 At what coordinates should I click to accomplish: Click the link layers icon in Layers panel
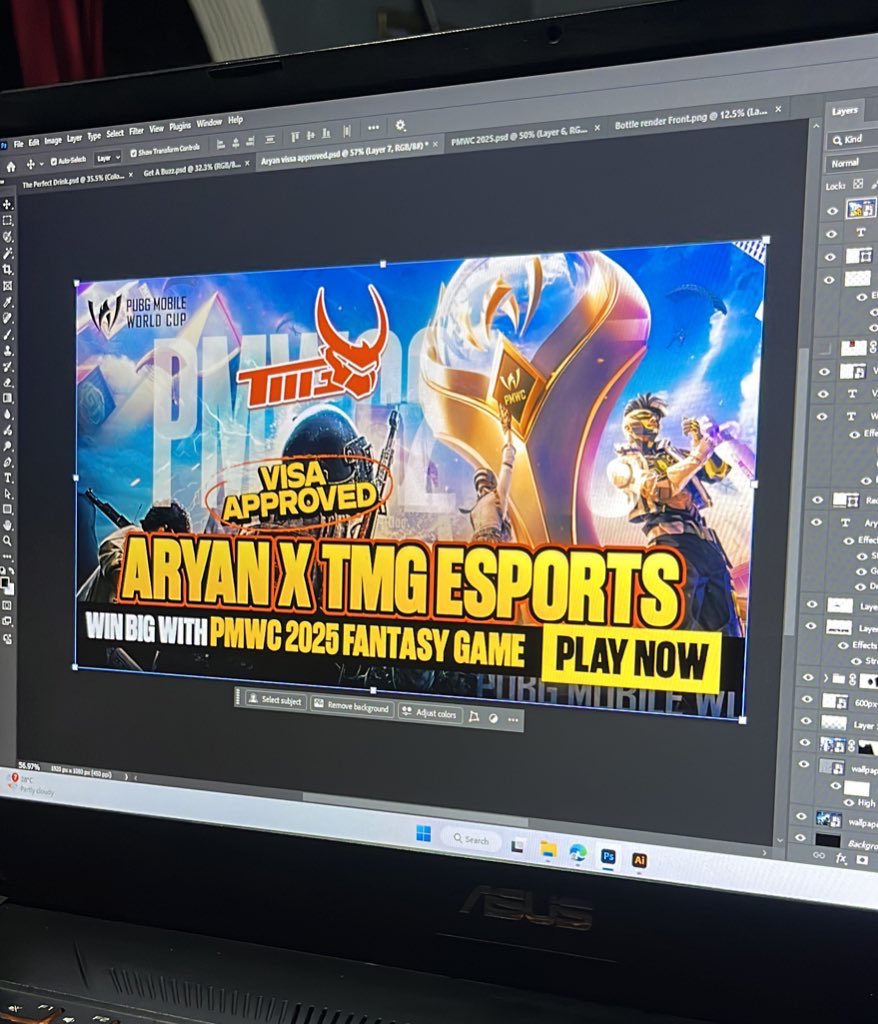click(819, 855)
